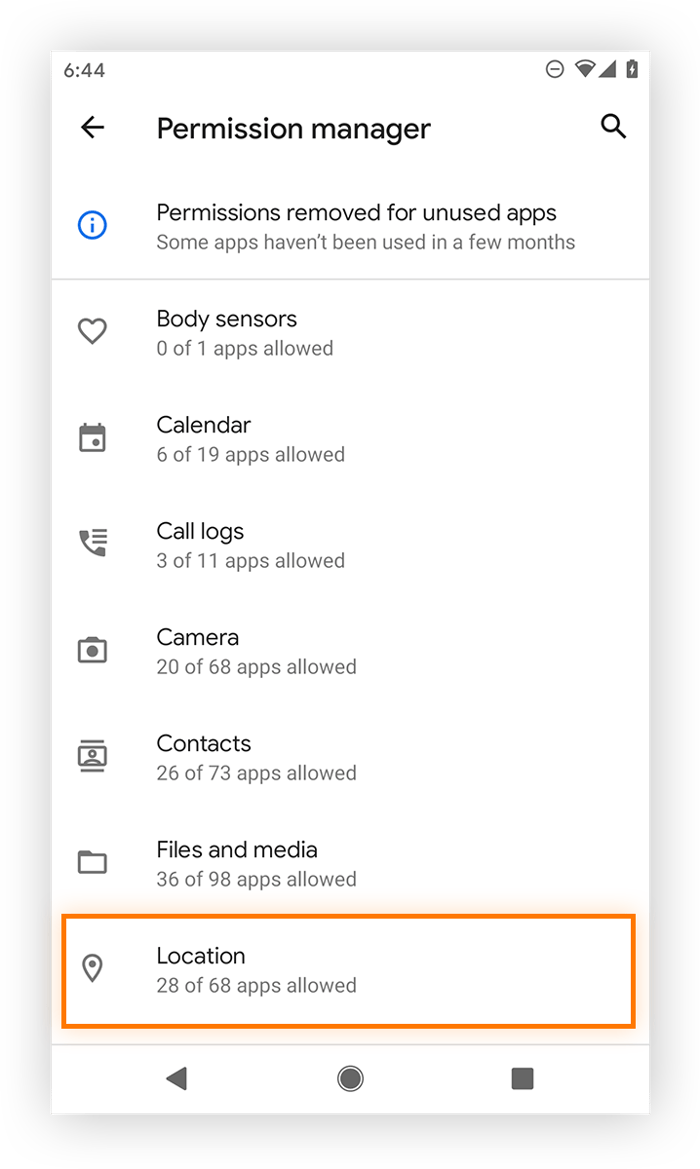700x1169 pixels.
Task: Tap the home navigation circle
Action: click(349, 1077)
